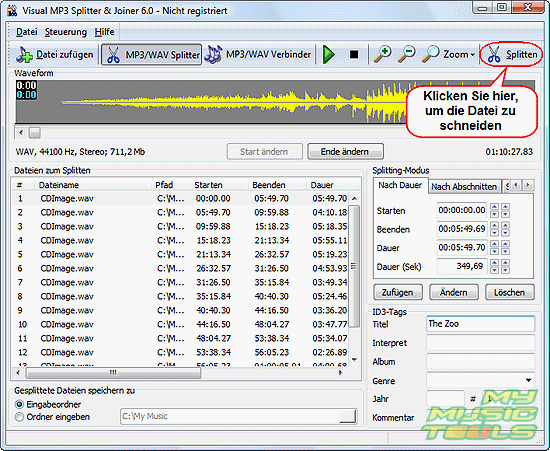550x451 pixels.
Task: Select the MP3/WAV Splitter mode
Action: (x=152, y=55)
